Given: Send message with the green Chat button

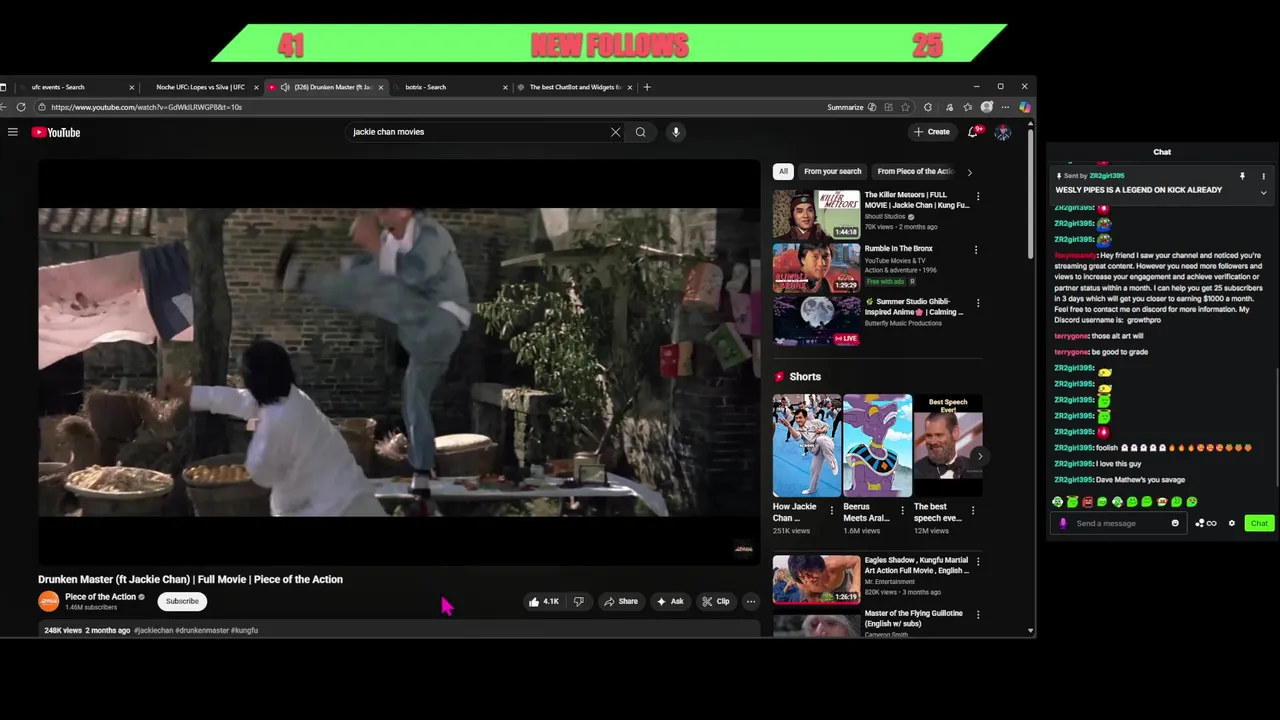Looking at the screenshot, I should [1259, 523].
